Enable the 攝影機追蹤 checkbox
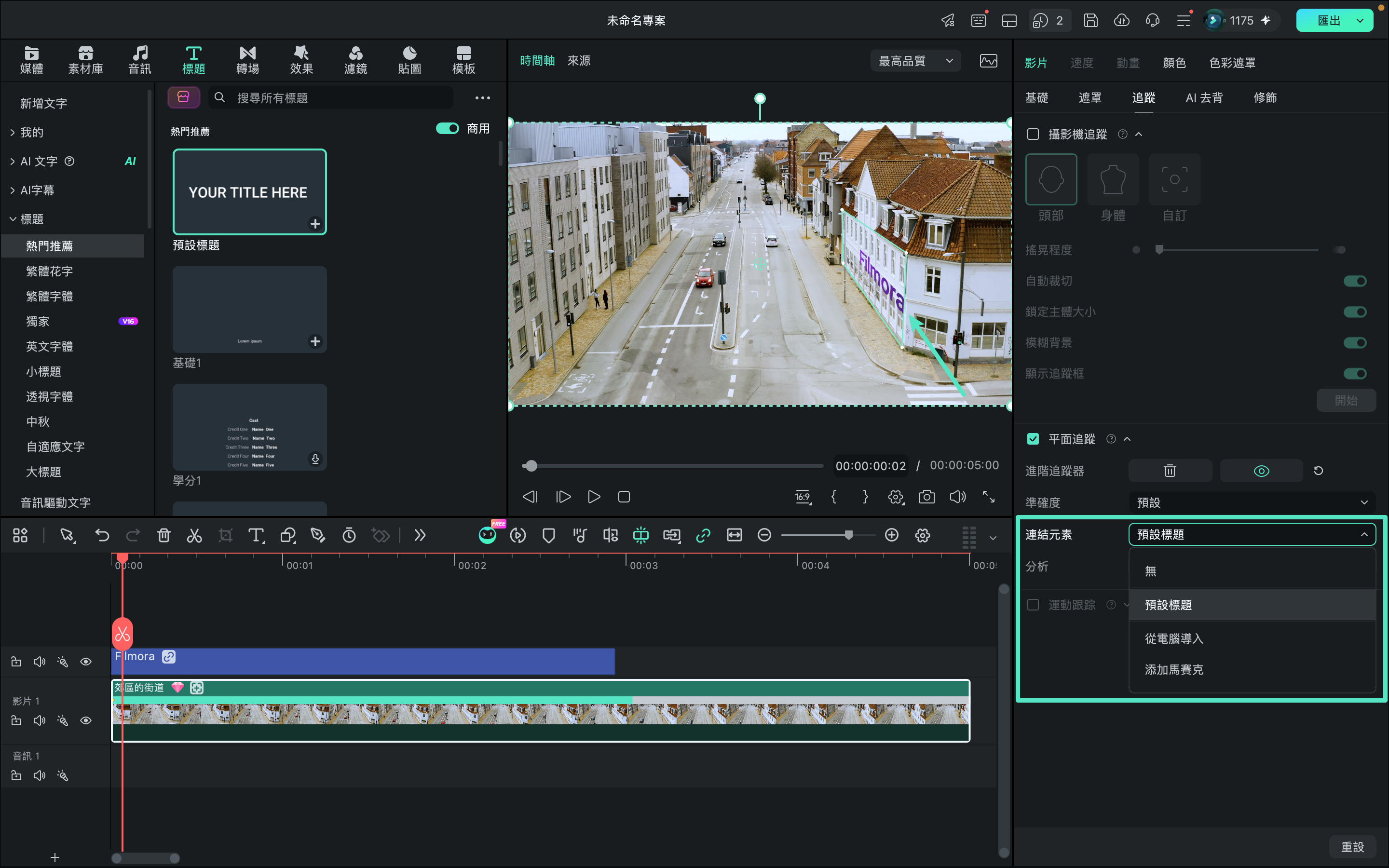This screenshot has width=1389, height=868. point(1033,135)
